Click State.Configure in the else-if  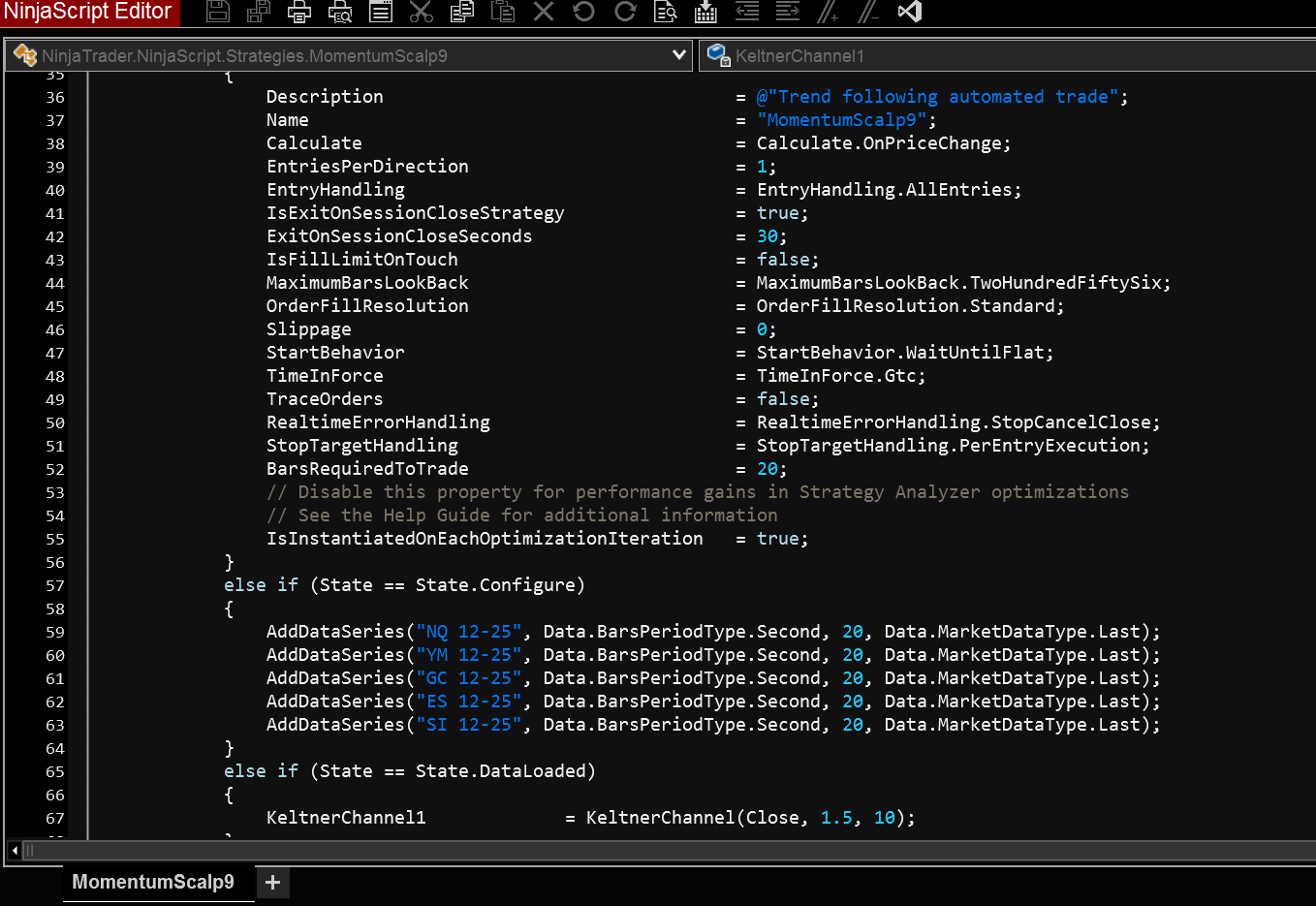click(495, 585)
